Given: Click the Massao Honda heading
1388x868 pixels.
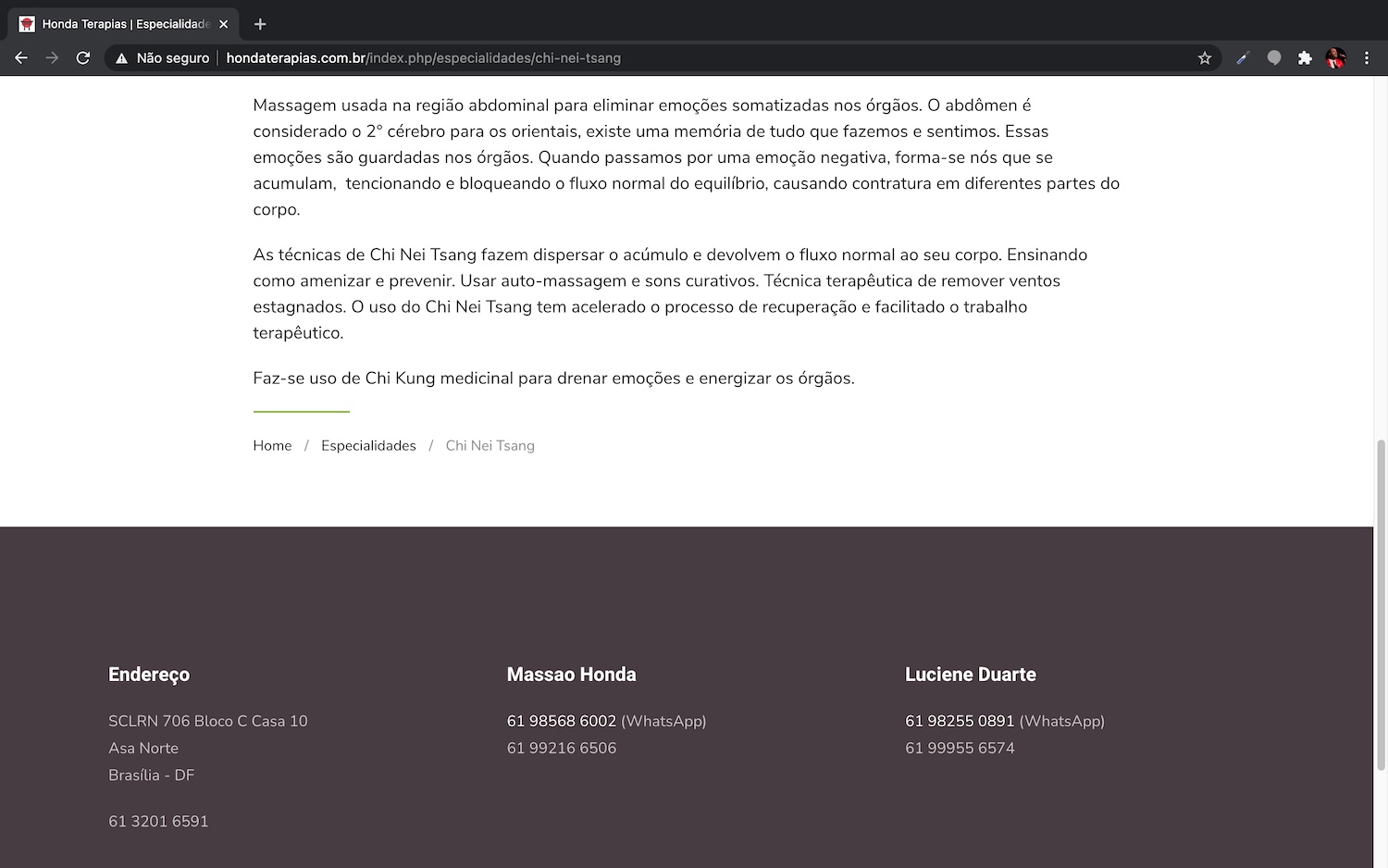Looking at the screenshot, I should (571, 675).
